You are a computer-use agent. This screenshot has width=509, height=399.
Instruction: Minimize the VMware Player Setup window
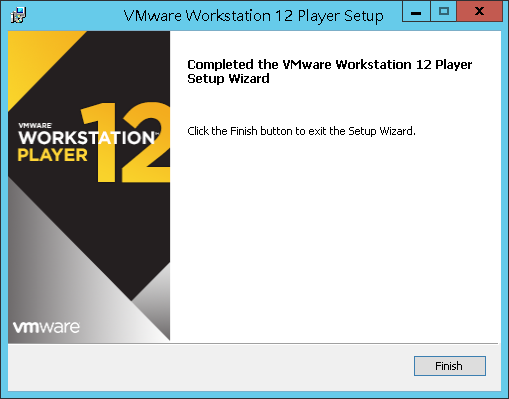[416, 12]
